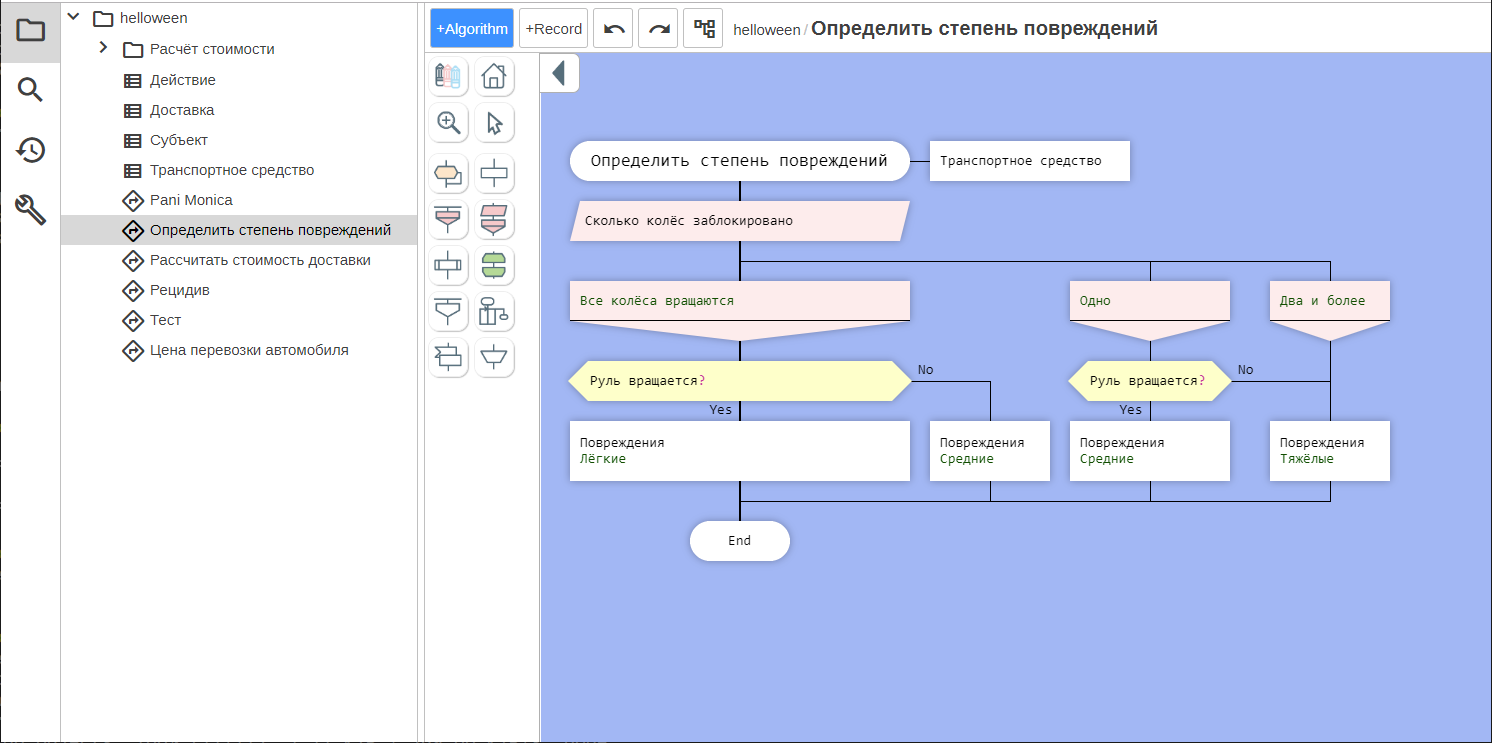Click the +Record button
Screen dimensions: 1492x743
pyautogui.click(x=553, y=29)
